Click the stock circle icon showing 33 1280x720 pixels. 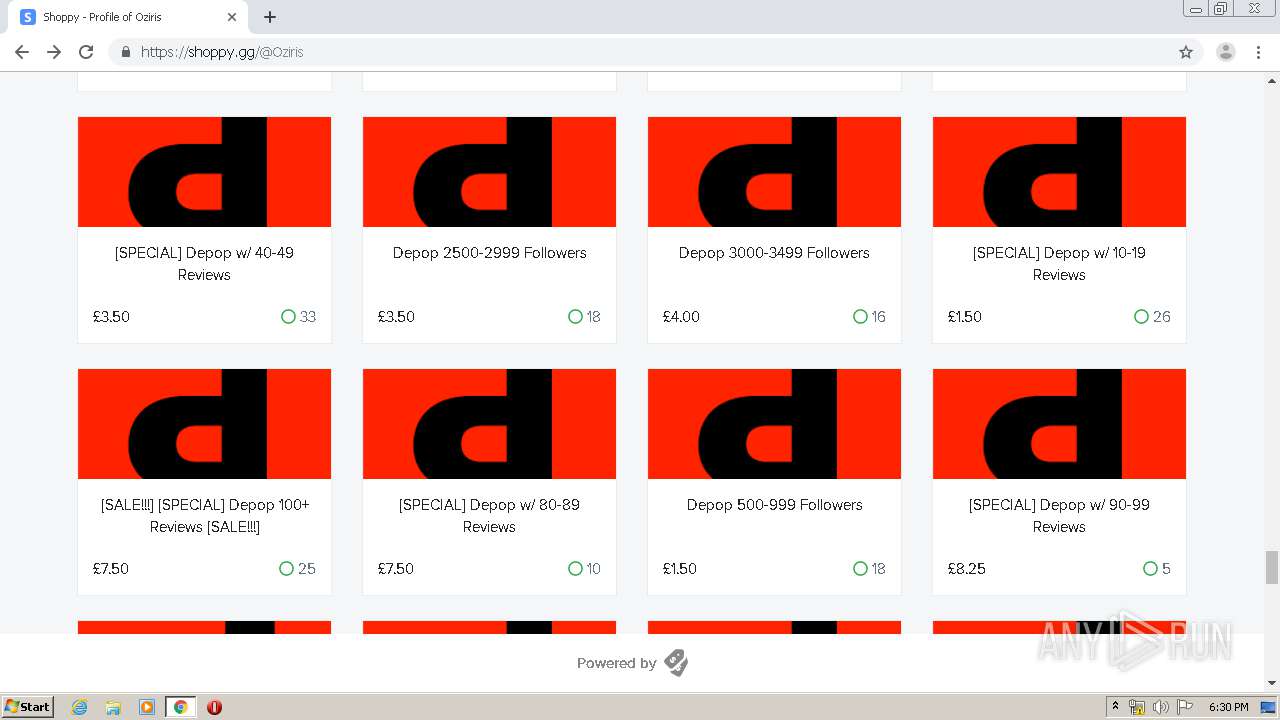pos(288,317)
